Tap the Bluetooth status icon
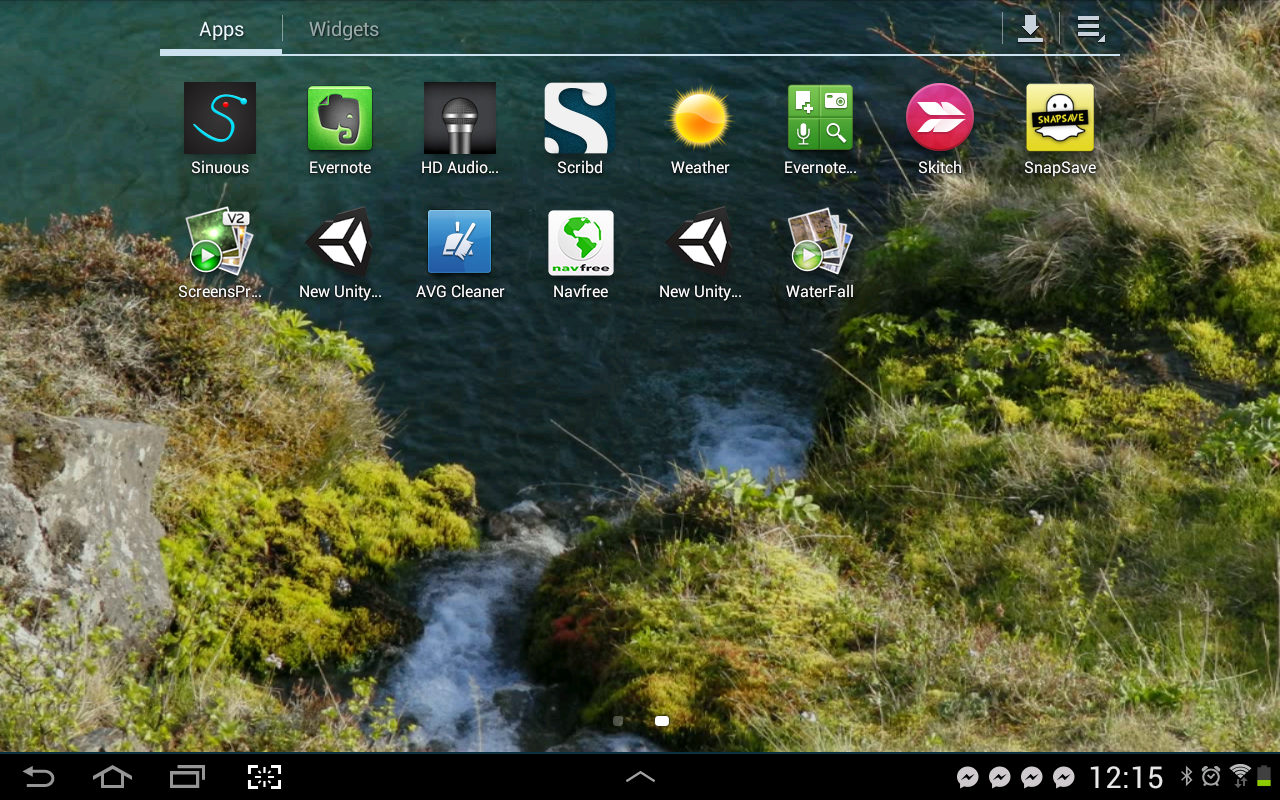 1187,776
